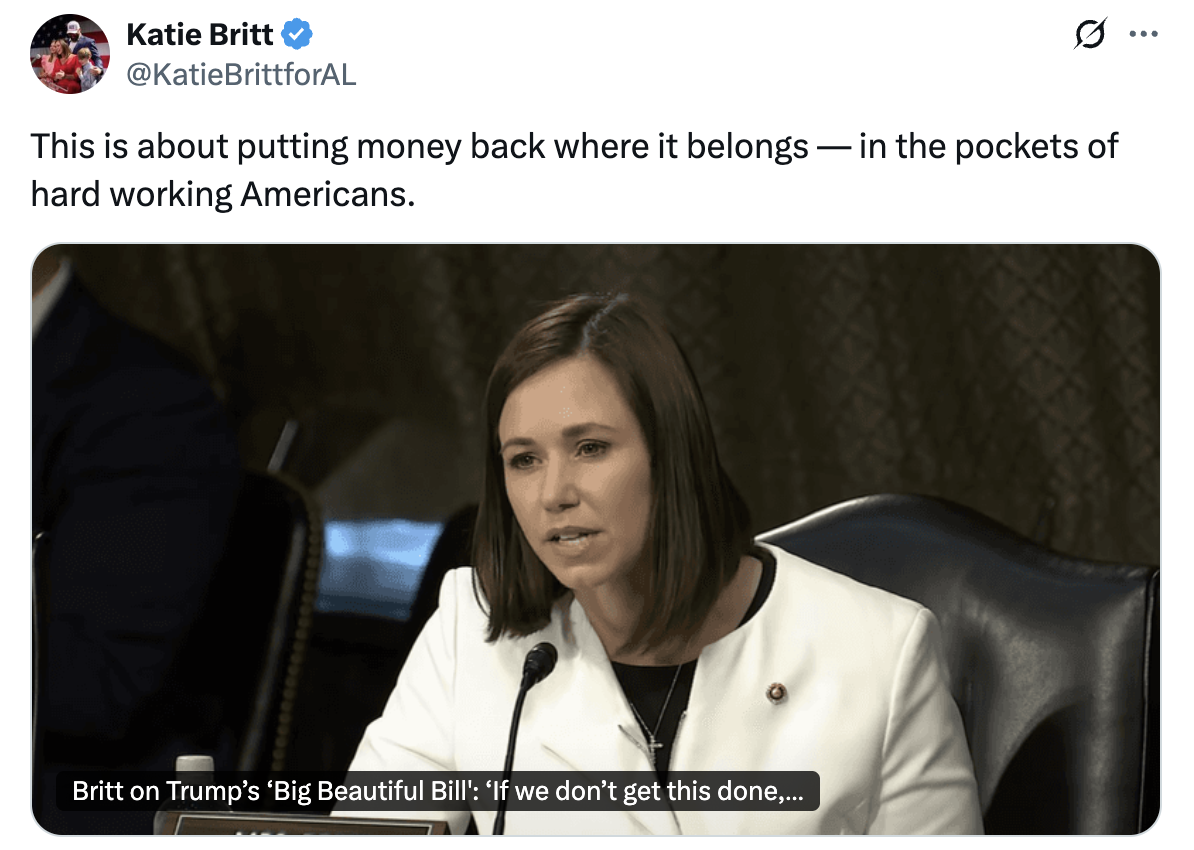Click the Katie Britt display name

tap(200, 34)
